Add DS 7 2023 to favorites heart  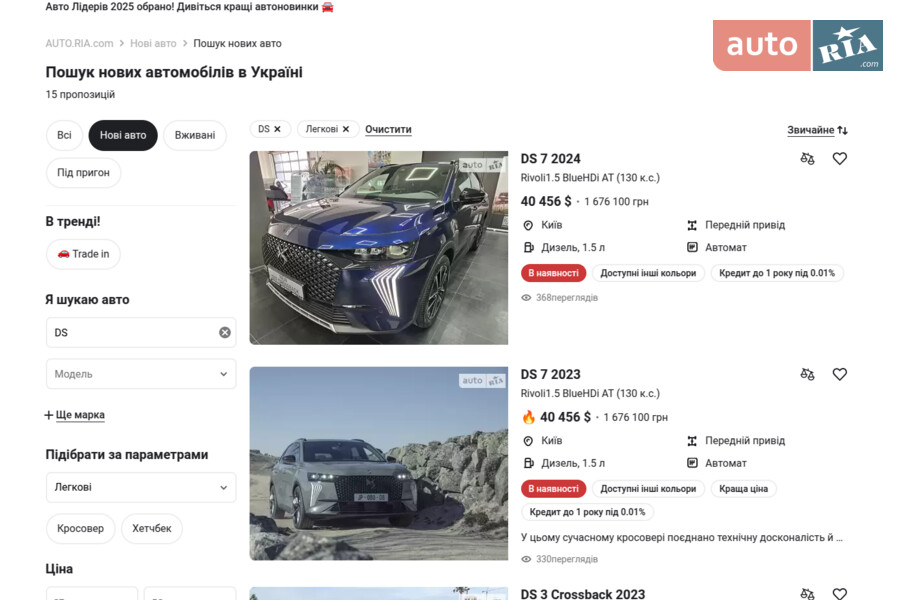[x=839, y=374]
